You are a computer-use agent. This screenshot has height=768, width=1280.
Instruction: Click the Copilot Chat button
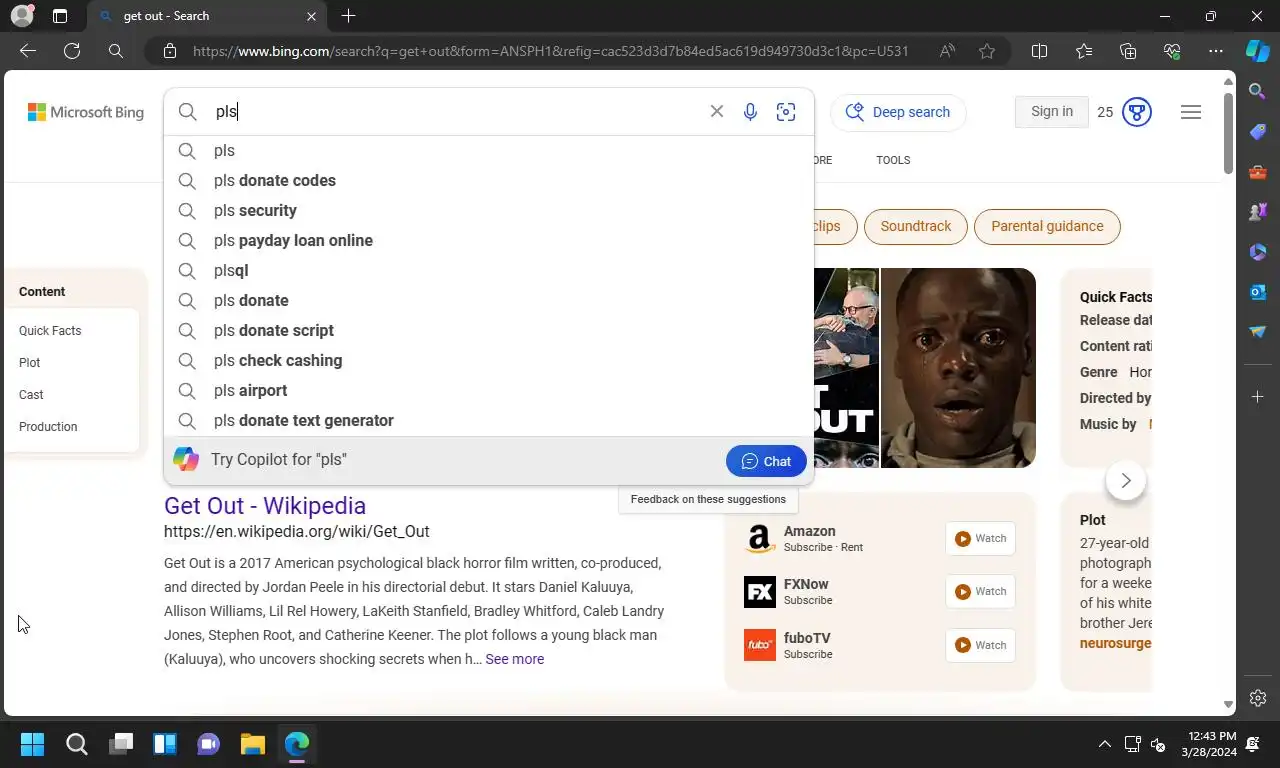766,461
